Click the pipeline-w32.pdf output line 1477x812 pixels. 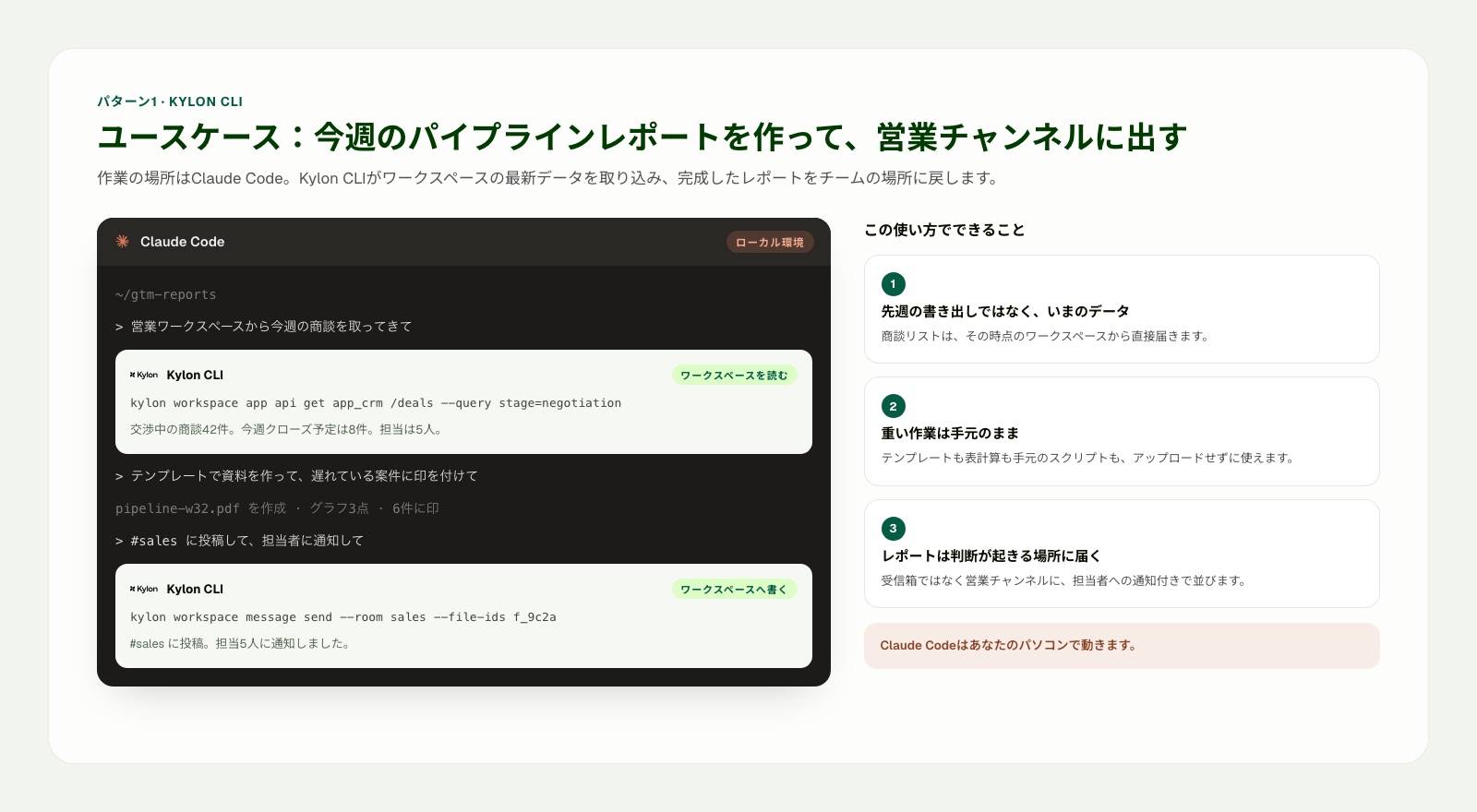tap(277, 508)
